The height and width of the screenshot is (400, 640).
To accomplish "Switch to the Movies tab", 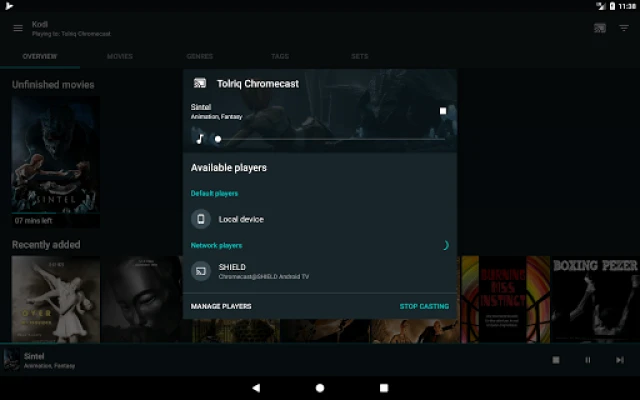I will (x=120, y=56).
